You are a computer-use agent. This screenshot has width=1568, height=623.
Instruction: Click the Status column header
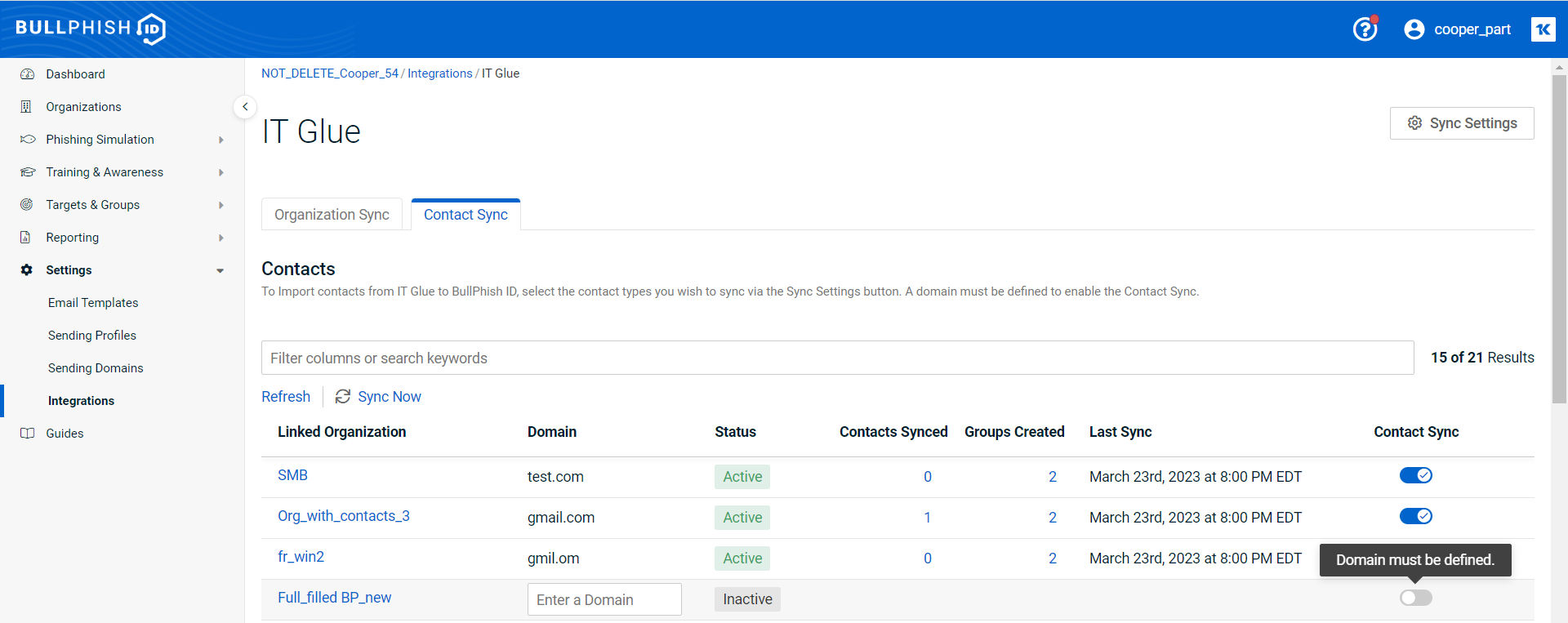tap(735, 432)
